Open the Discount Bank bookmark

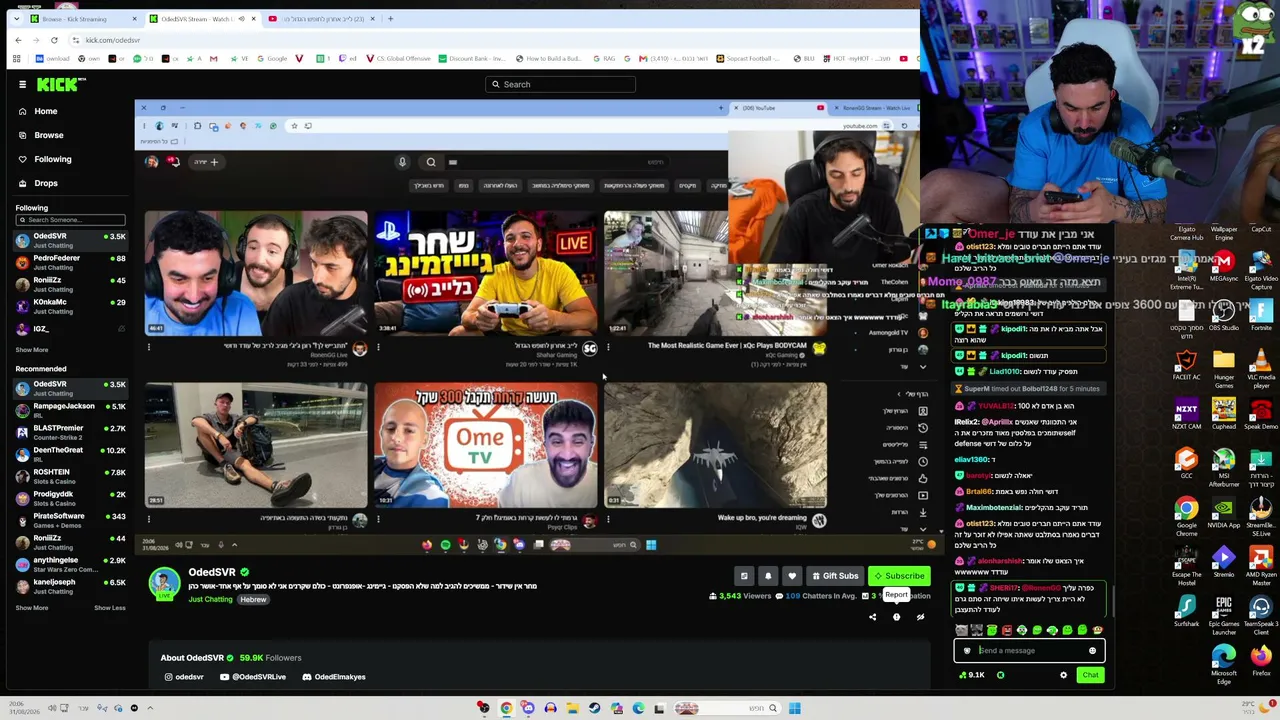pos(472,59)
